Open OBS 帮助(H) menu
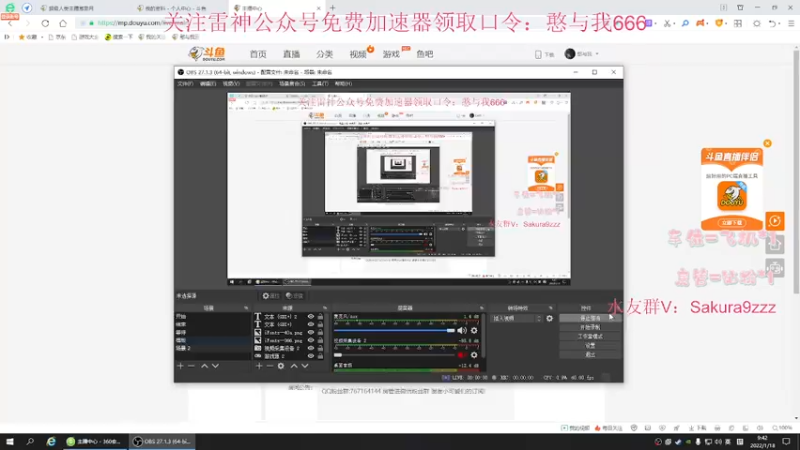800x450 pixels. tap(343, 84)
